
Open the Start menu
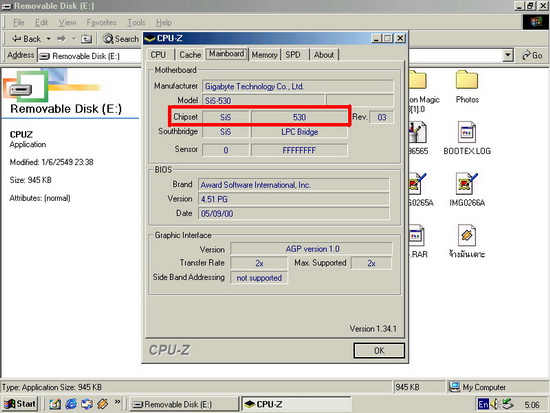pyautogui.click(x=20, y=404)
